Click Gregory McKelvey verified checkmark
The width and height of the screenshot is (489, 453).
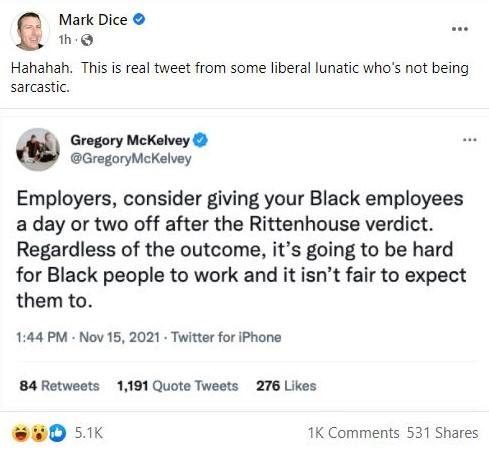click(x=201, y=140)
